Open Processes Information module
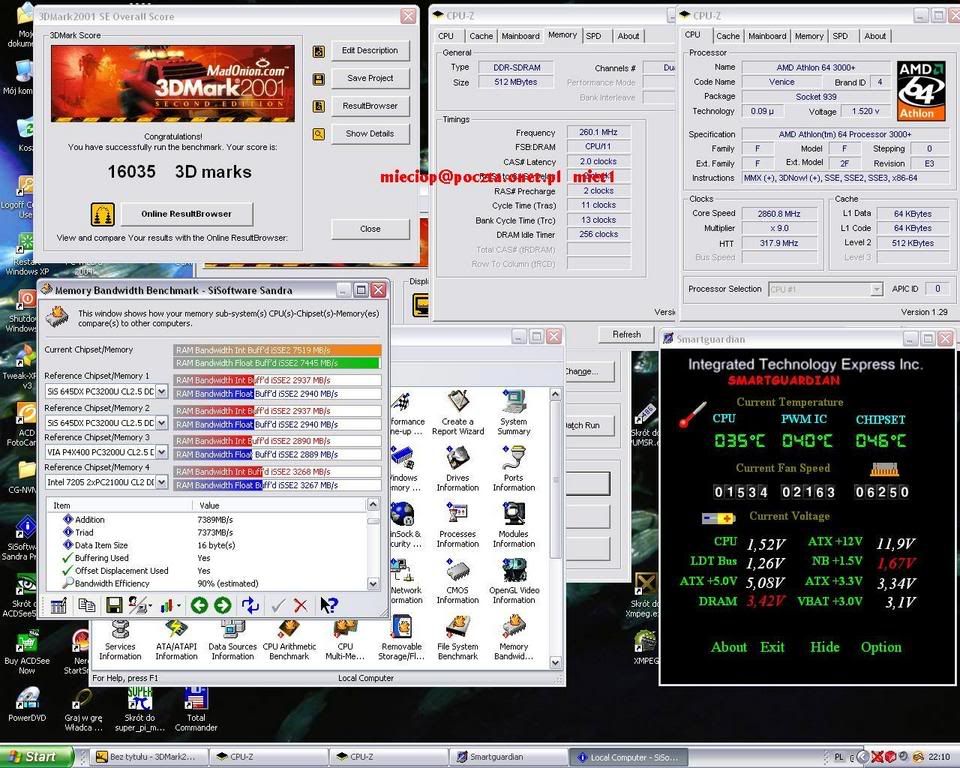This screenshot has width=960, height=768. (x=458, y=525)
